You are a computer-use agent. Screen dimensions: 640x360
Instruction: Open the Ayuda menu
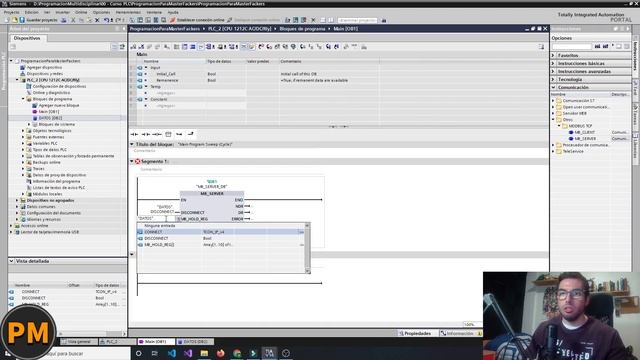pyautogui.click(x=173, y=12)
